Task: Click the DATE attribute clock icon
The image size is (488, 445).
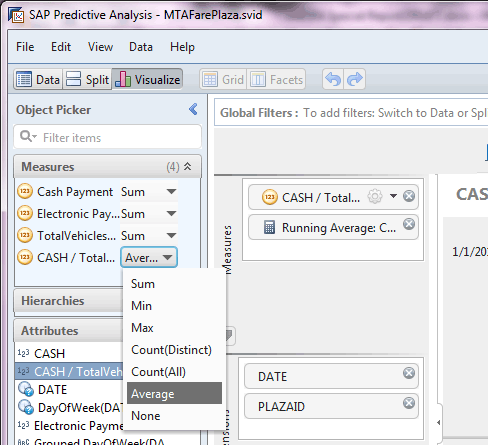Action: point(26,389)
